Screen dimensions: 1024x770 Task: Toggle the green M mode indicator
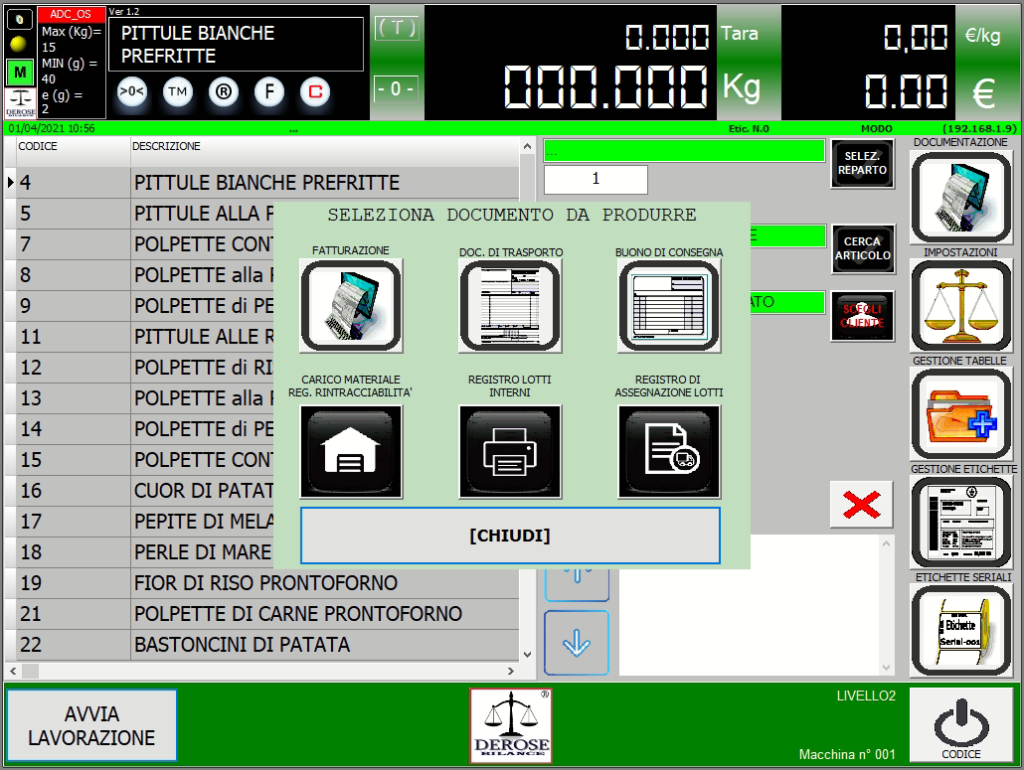(19, 73)
